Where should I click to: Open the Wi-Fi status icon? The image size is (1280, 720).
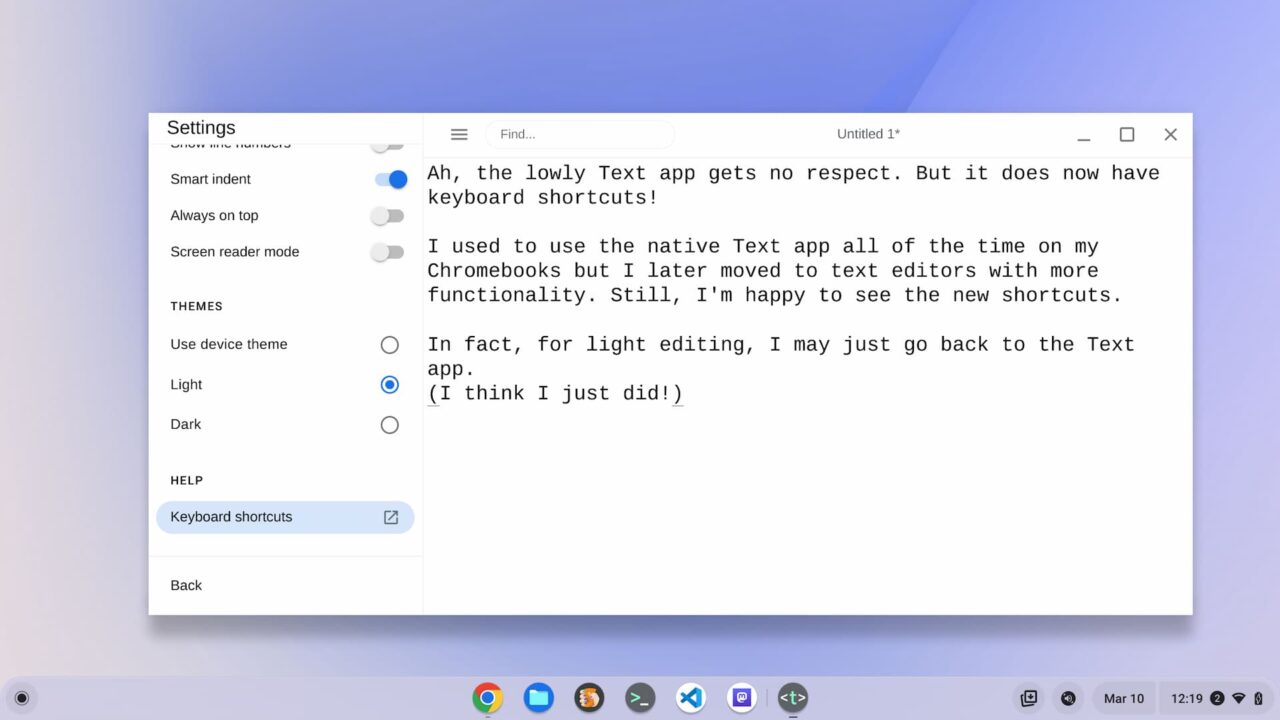tap(1238, 698)
